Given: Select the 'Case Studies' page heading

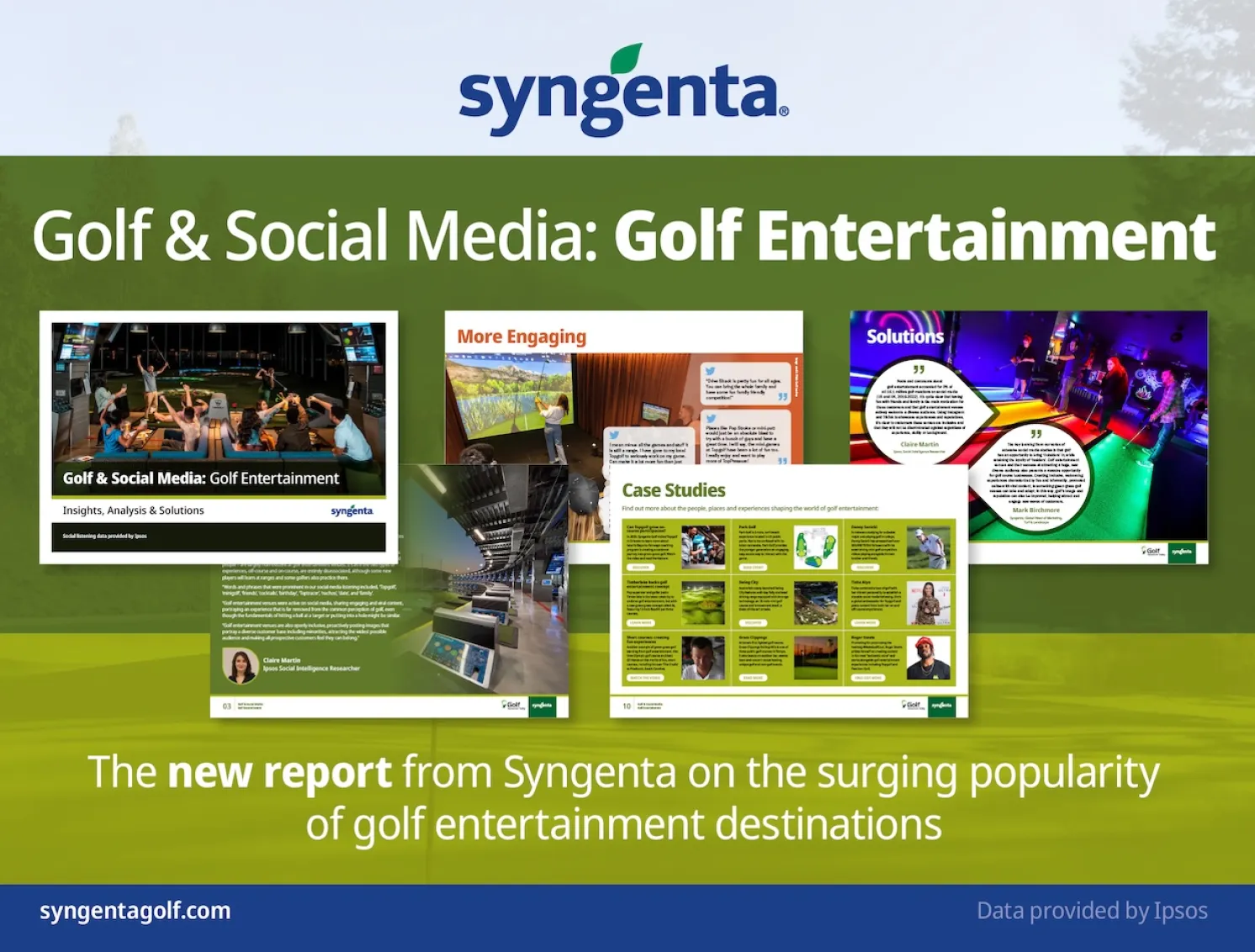Looking at the screenshot, I should pos(673,490).
